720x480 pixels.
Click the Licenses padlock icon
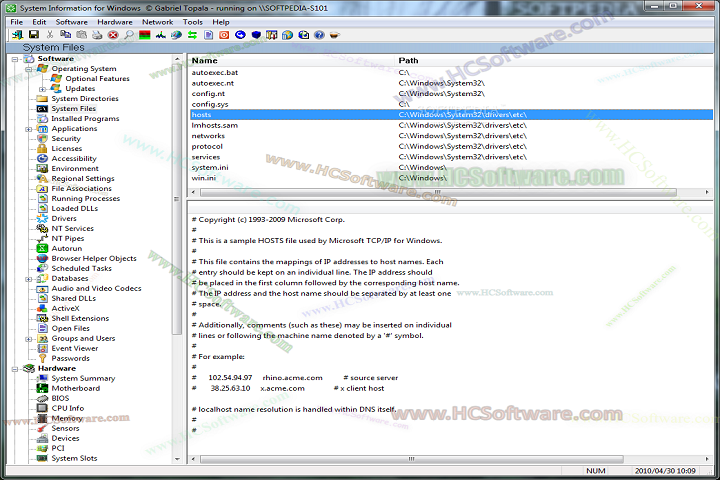(x=42, y=148)
